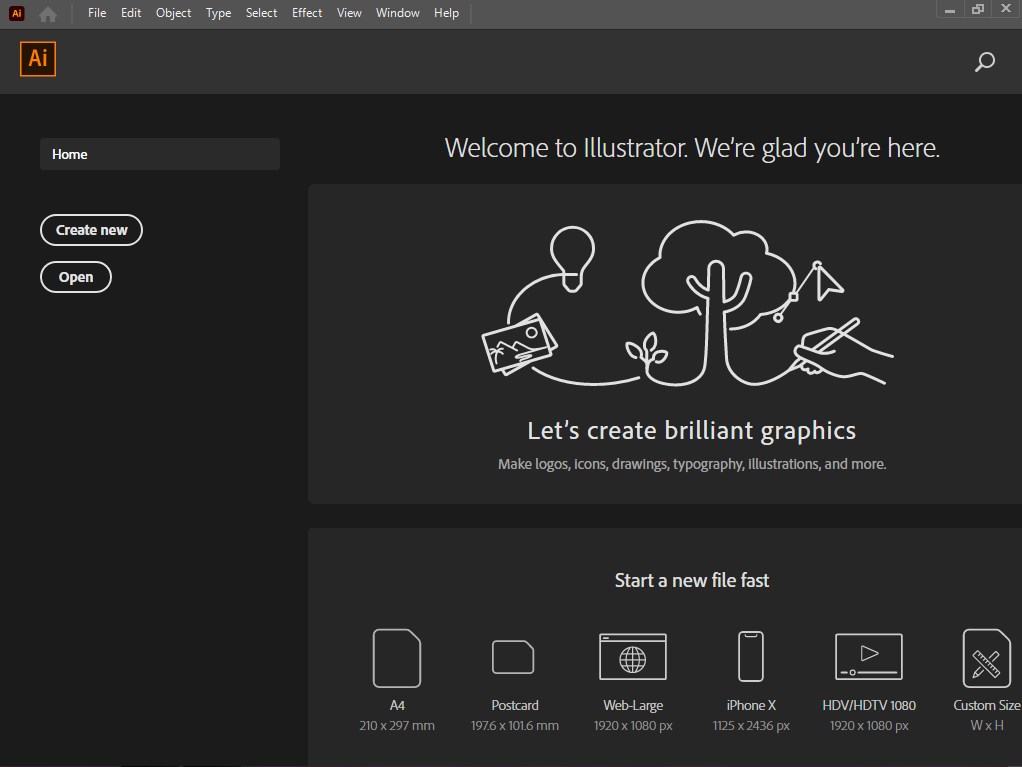Open the Object menu
The height and width of the screenshot is (767, 1022).
tap(173, 13)
